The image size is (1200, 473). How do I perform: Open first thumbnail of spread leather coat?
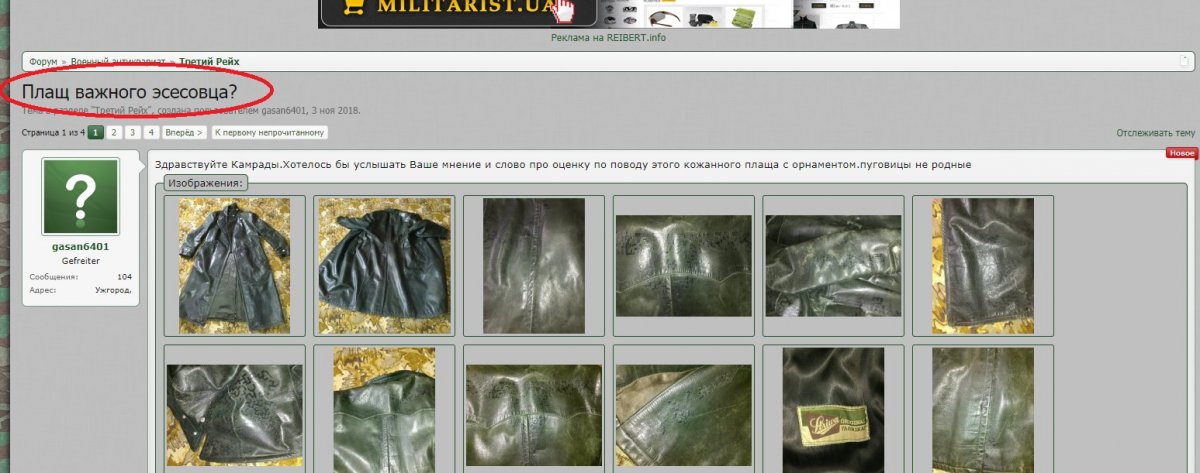pyautogui.click(x=234, y=265)
